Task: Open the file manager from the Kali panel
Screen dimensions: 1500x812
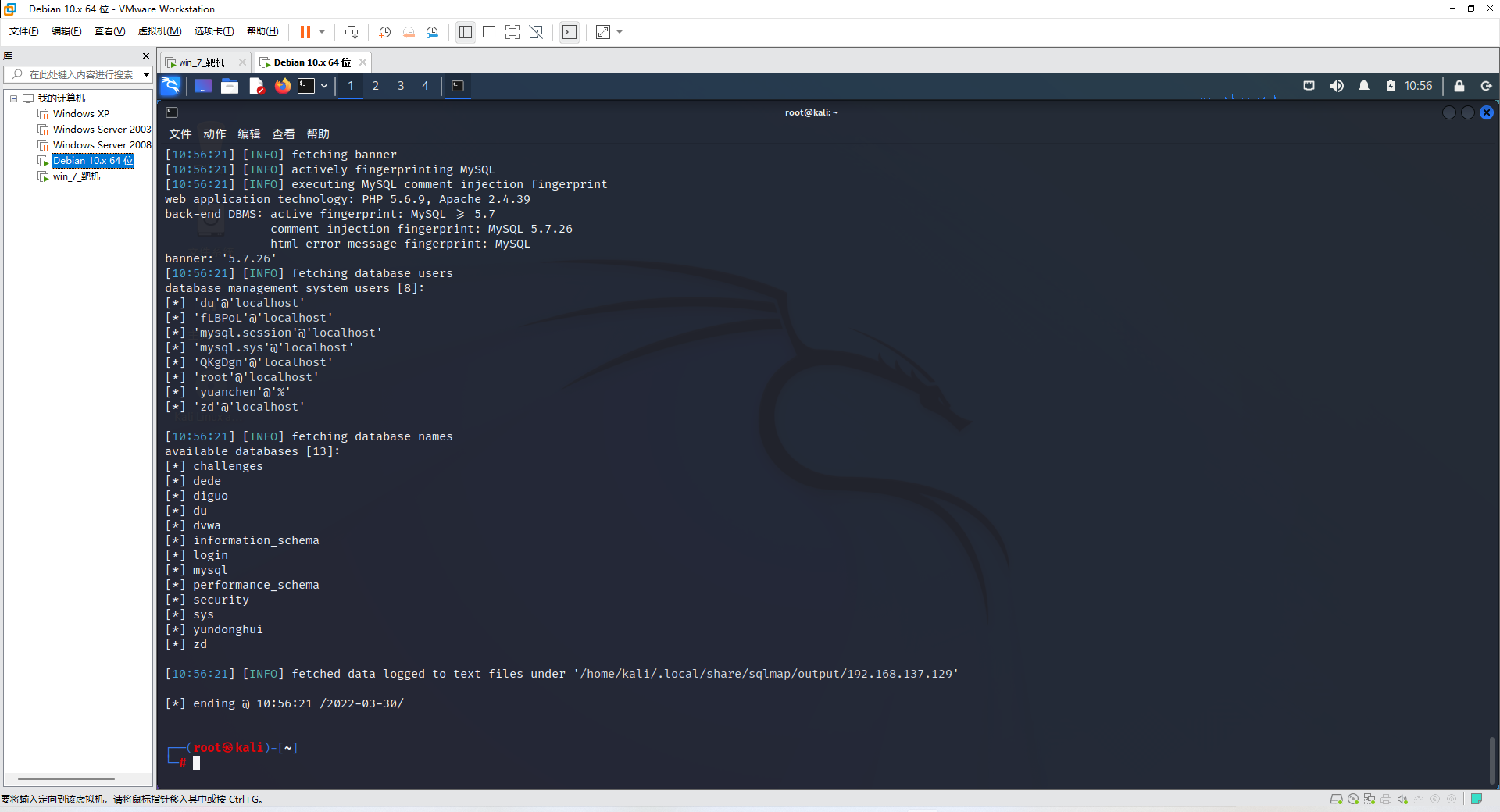Action: (229, 86)
